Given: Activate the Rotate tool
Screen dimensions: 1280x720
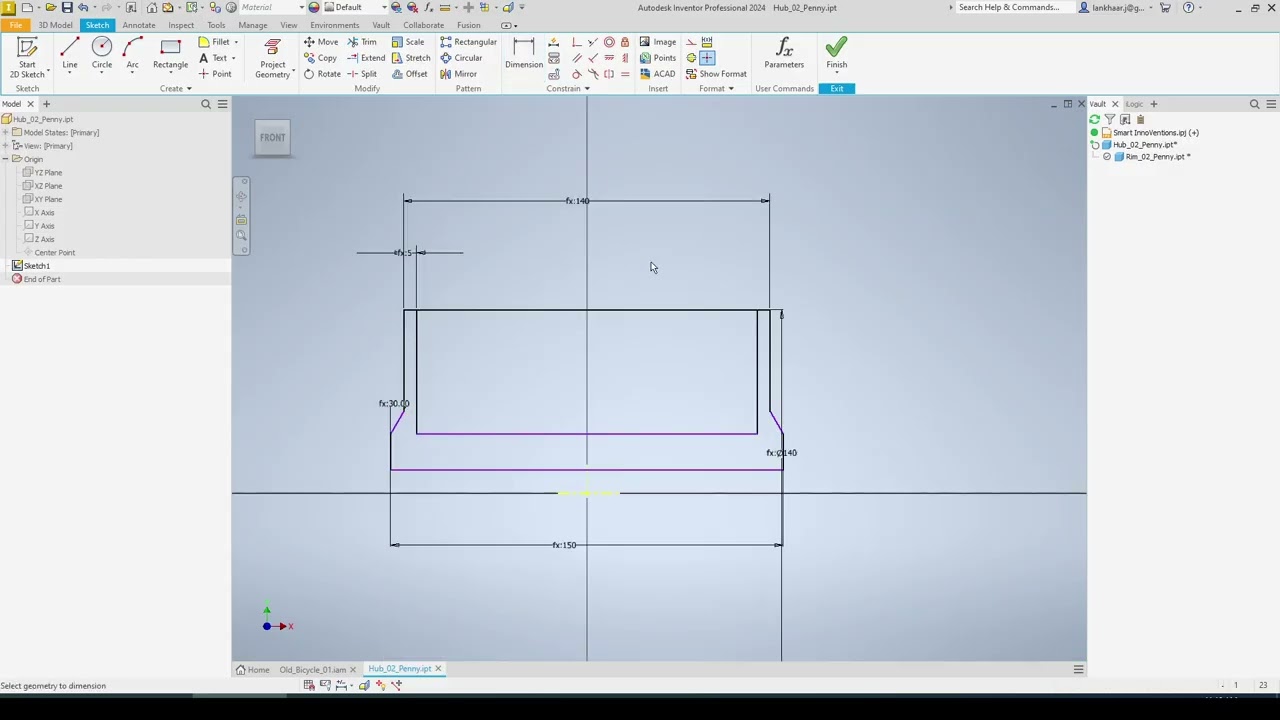Looking at the screenshot, I should click(x=322, y=74).
